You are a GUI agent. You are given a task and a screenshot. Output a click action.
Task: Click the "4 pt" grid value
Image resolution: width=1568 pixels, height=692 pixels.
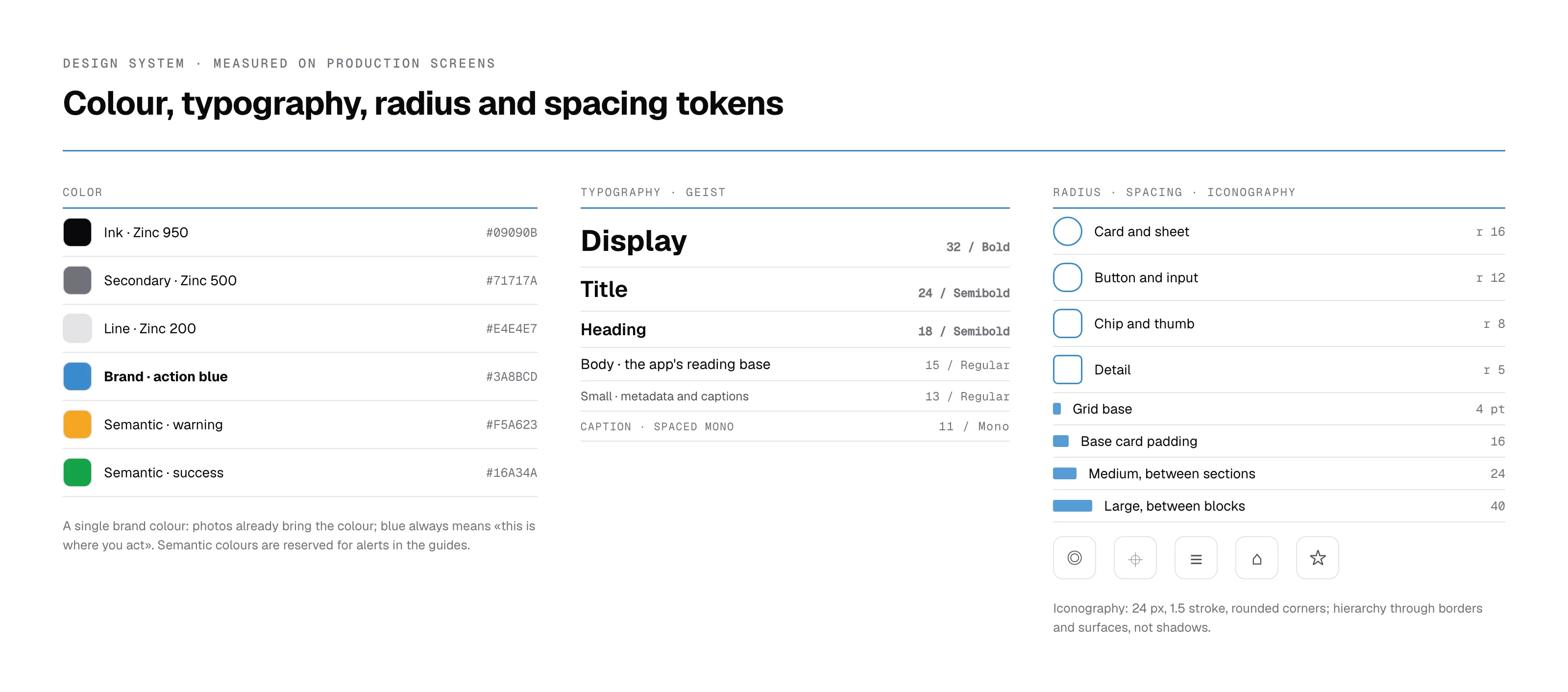tap(1490, 409)
